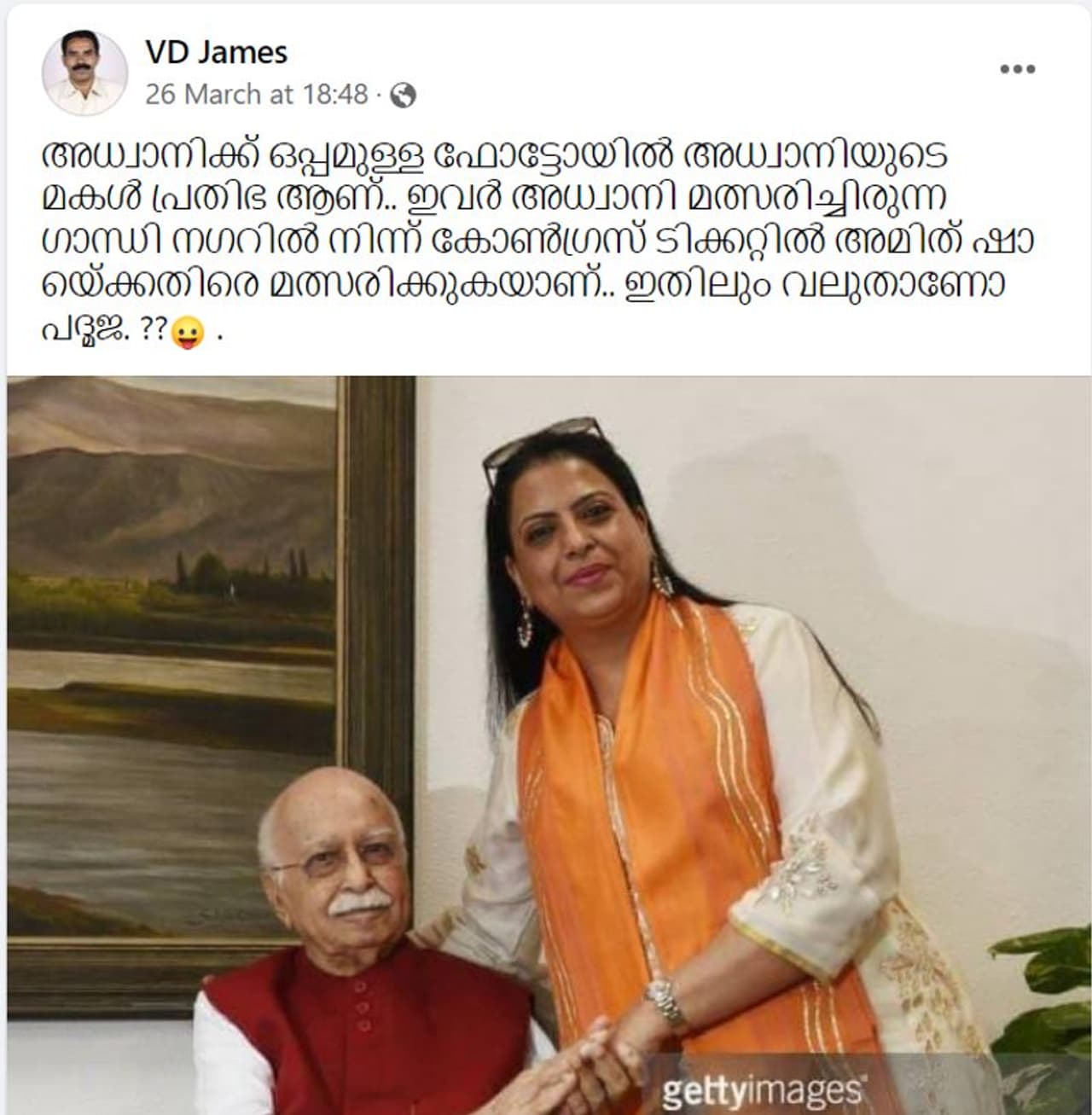Open the VD James profile name link
The height and width of the screenshot is (1115, 1092).
point(216,53)
